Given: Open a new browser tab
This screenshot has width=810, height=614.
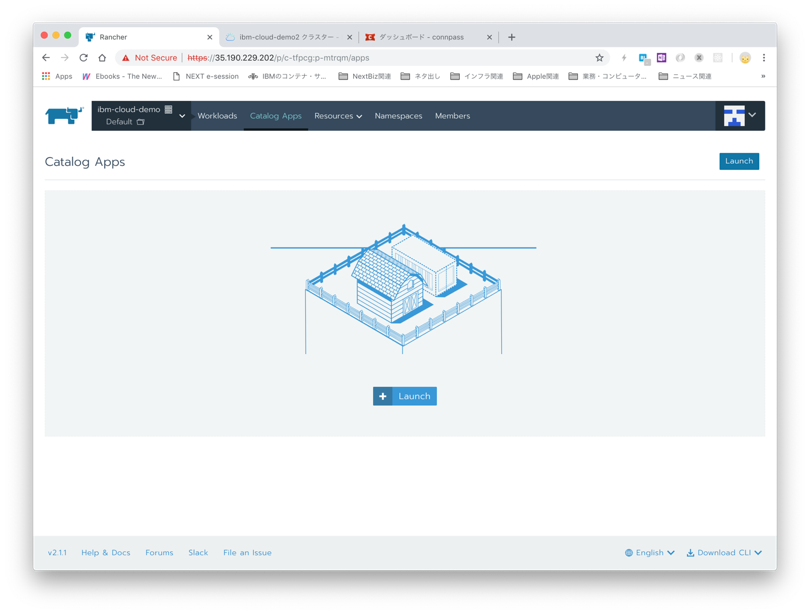Looking at the screenshot, I should [x=511, y=37].
